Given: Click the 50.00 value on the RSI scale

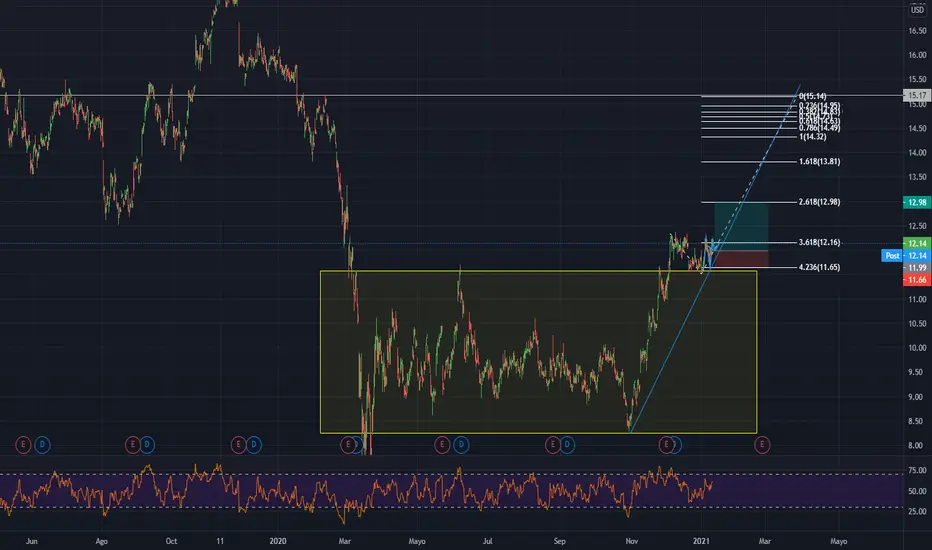Looking at the screenshot, I should pyautogui.click(x=917, y=491).
